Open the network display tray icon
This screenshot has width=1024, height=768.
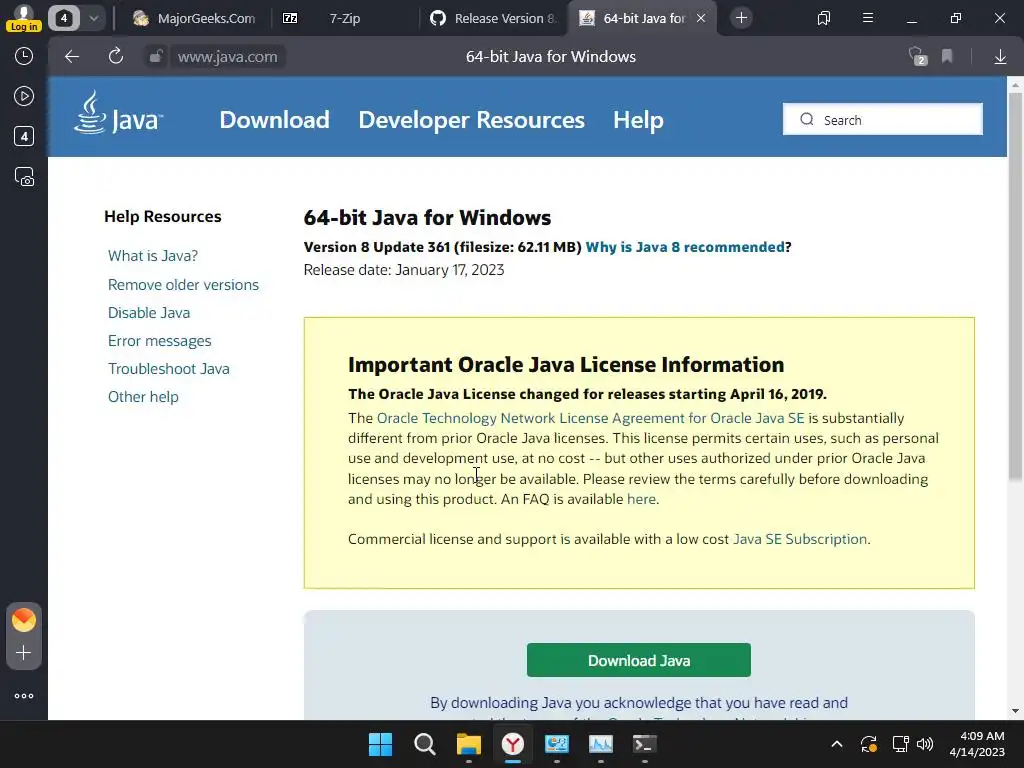900,744
